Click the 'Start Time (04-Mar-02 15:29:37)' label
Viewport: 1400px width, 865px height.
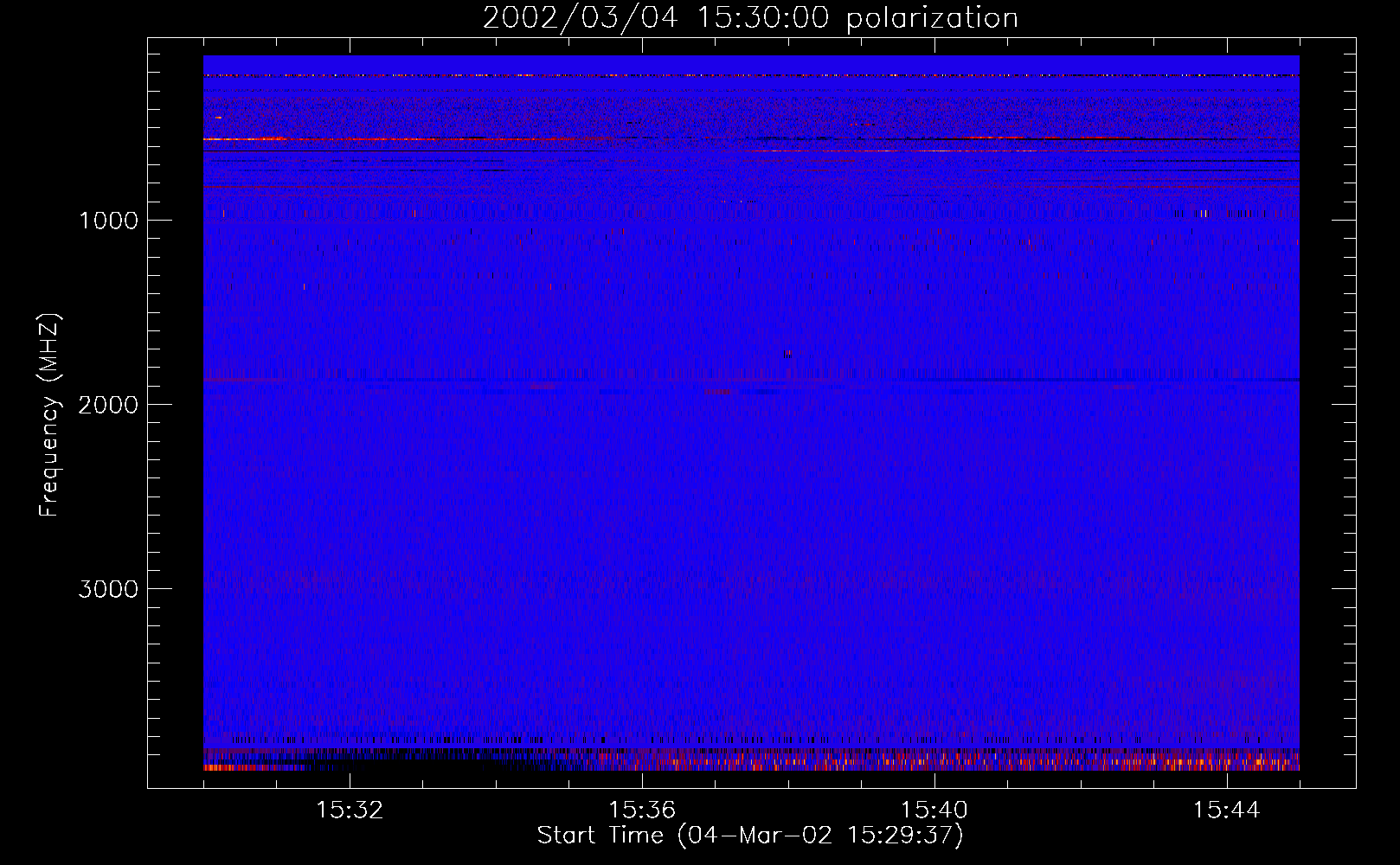(x=750, y=836)
